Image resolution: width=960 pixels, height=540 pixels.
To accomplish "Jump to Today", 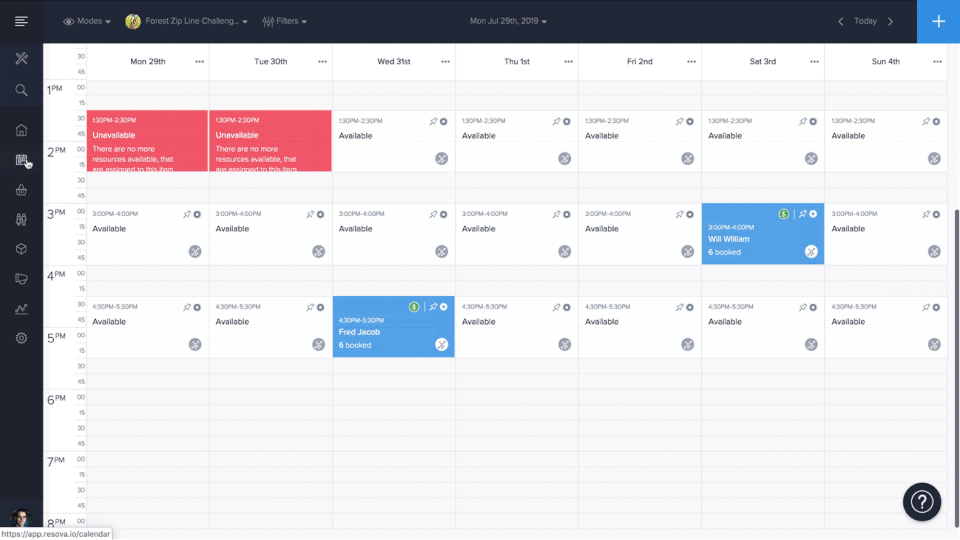I will click(866, 21).
